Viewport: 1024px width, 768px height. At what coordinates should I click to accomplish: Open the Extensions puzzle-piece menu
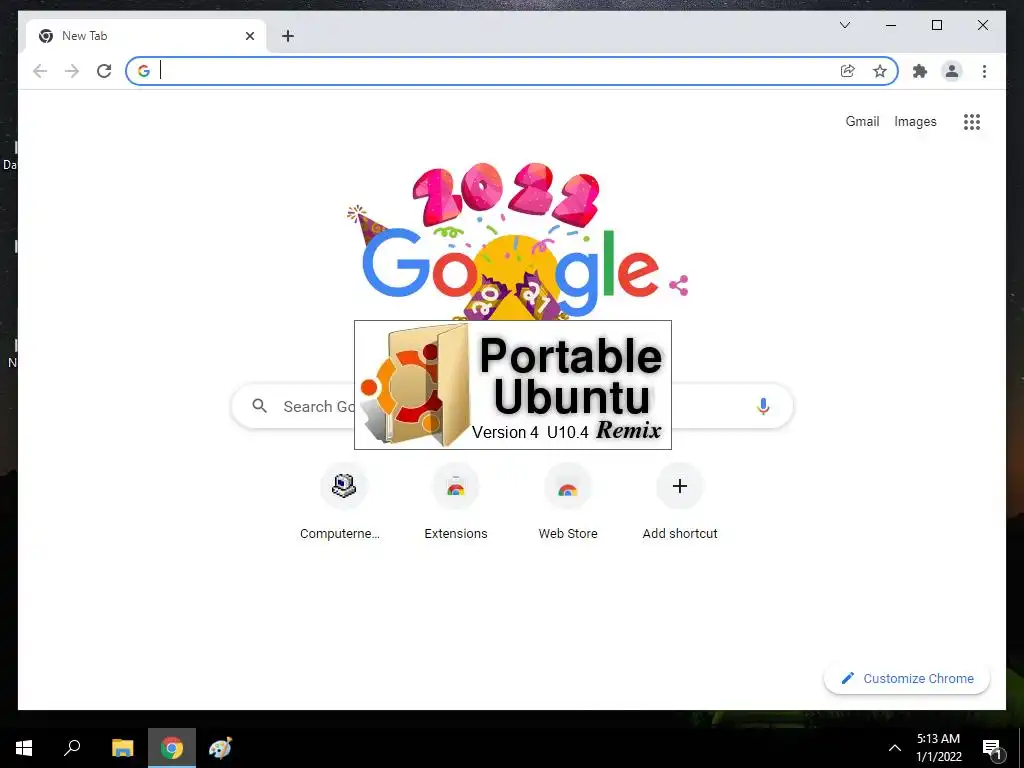pyautogui.click(x=920, y=71)
